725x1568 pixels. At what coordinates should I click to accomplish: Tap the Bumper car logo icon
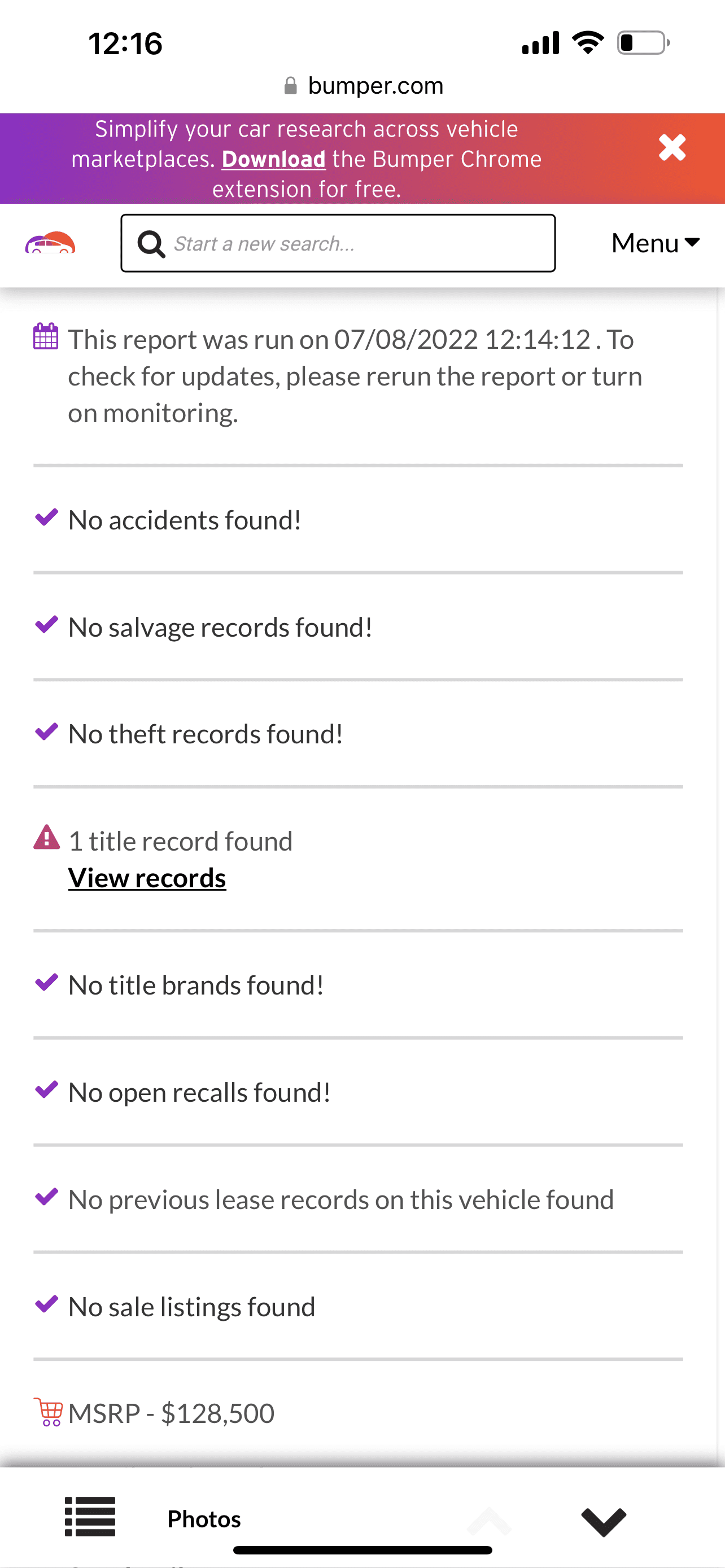point(50,242)
